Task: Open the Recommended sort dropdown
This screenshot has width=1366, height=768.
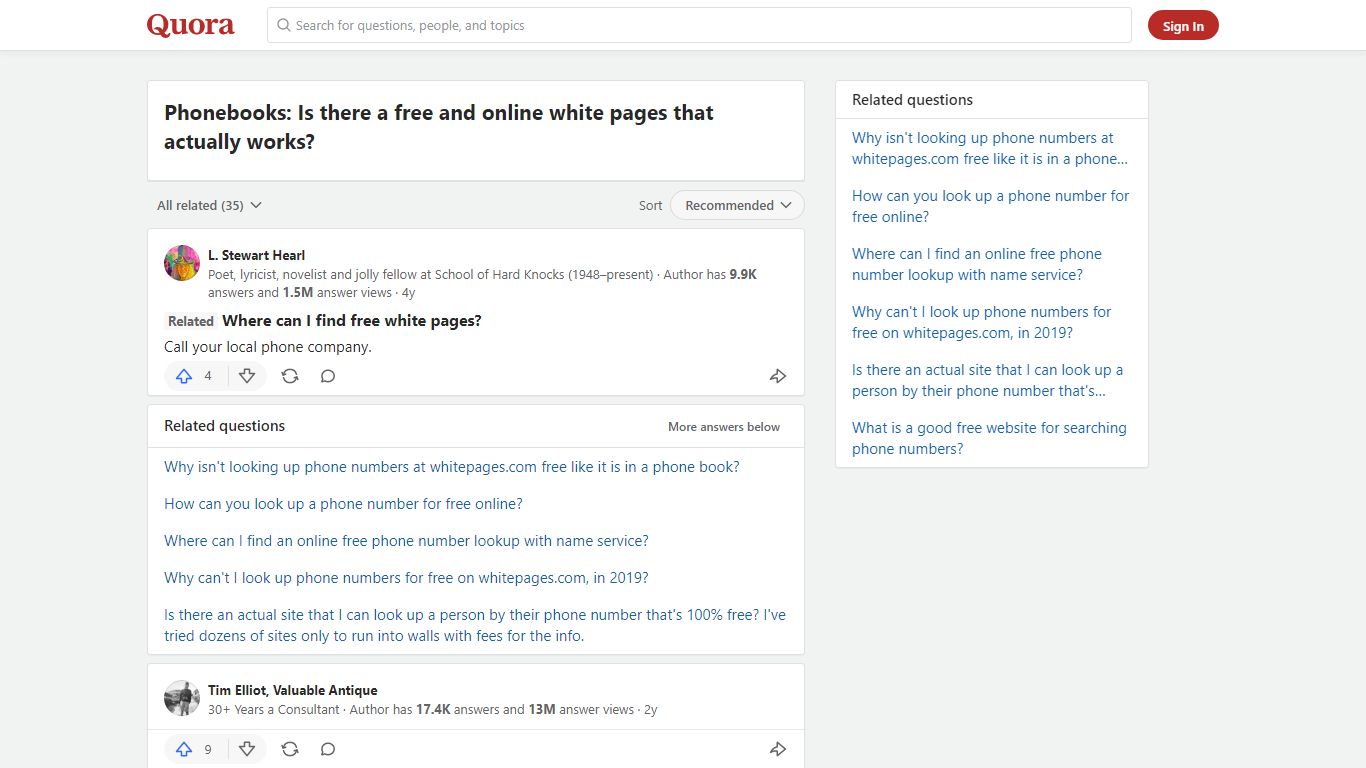Action: click(737, 205)
